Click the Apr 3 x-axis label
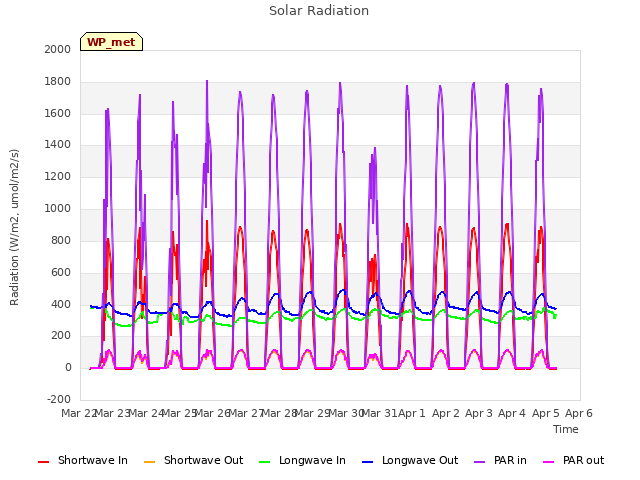Image resolution: width=640 pixels, height=480 pixels. click(479, 413)
